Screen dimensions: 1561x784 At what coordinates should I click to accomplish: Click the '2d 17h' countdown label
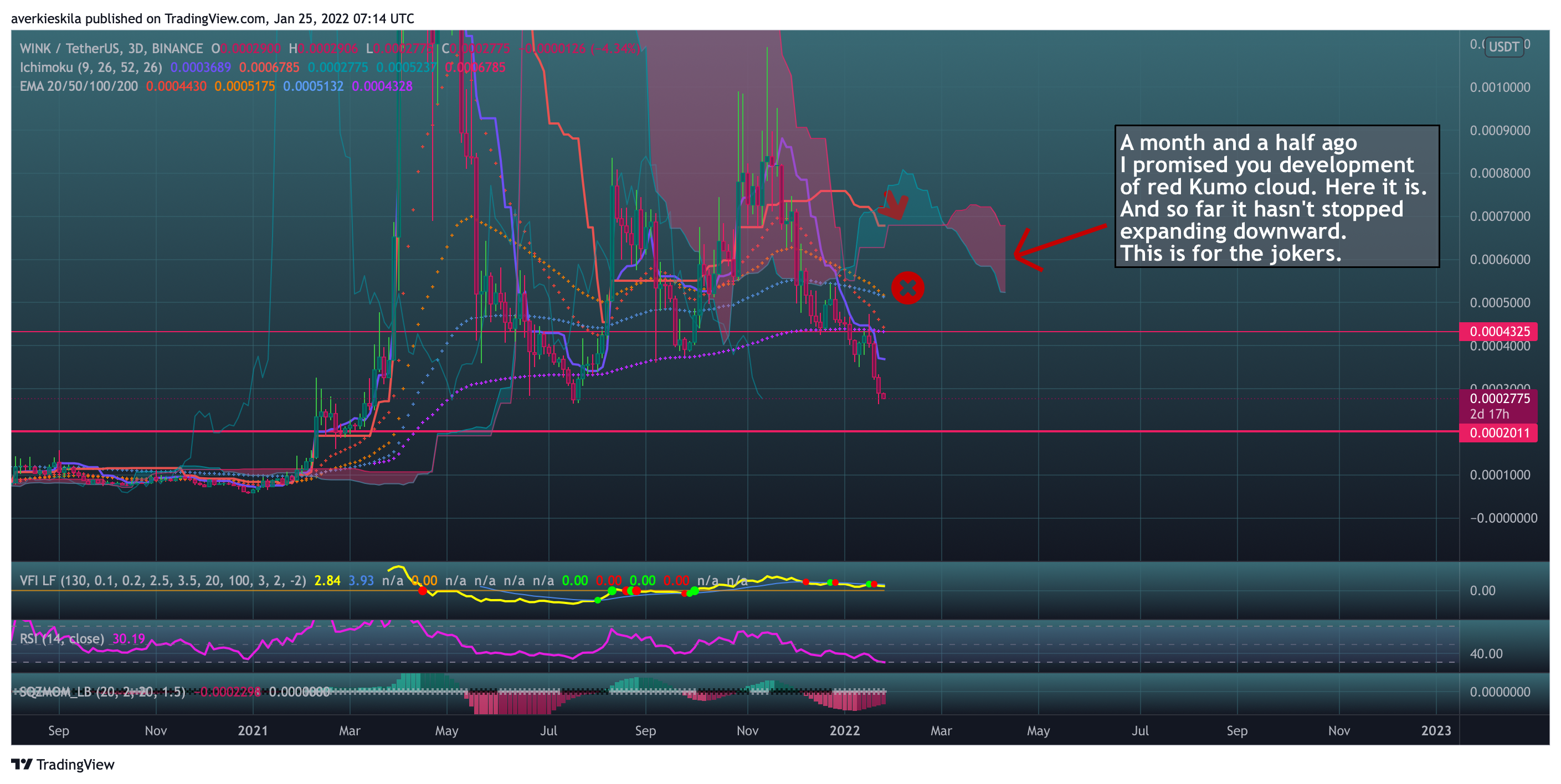tap(1489, 414)
